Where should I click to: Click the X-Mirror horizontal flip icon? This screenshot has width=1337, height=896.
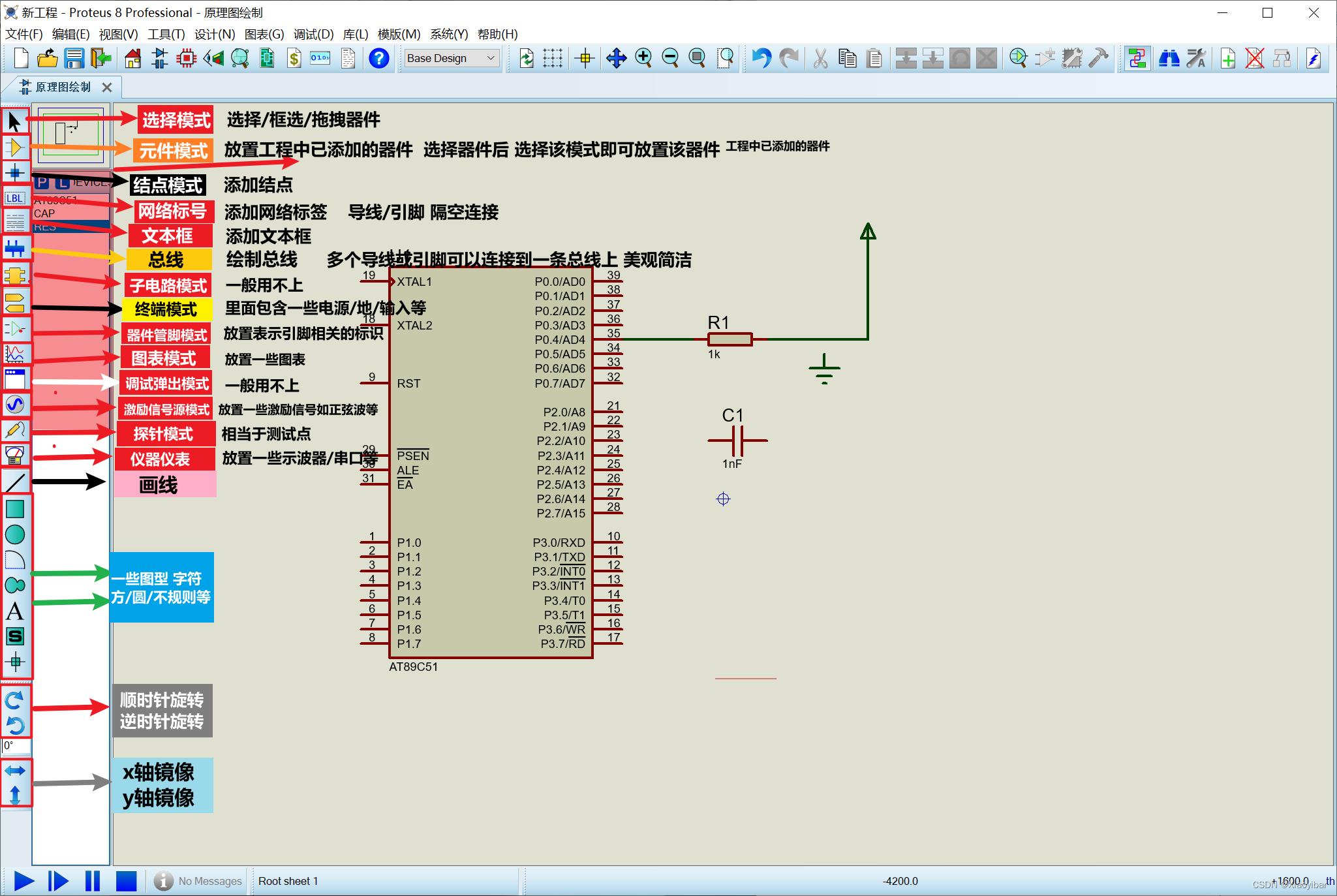[14, 771]
